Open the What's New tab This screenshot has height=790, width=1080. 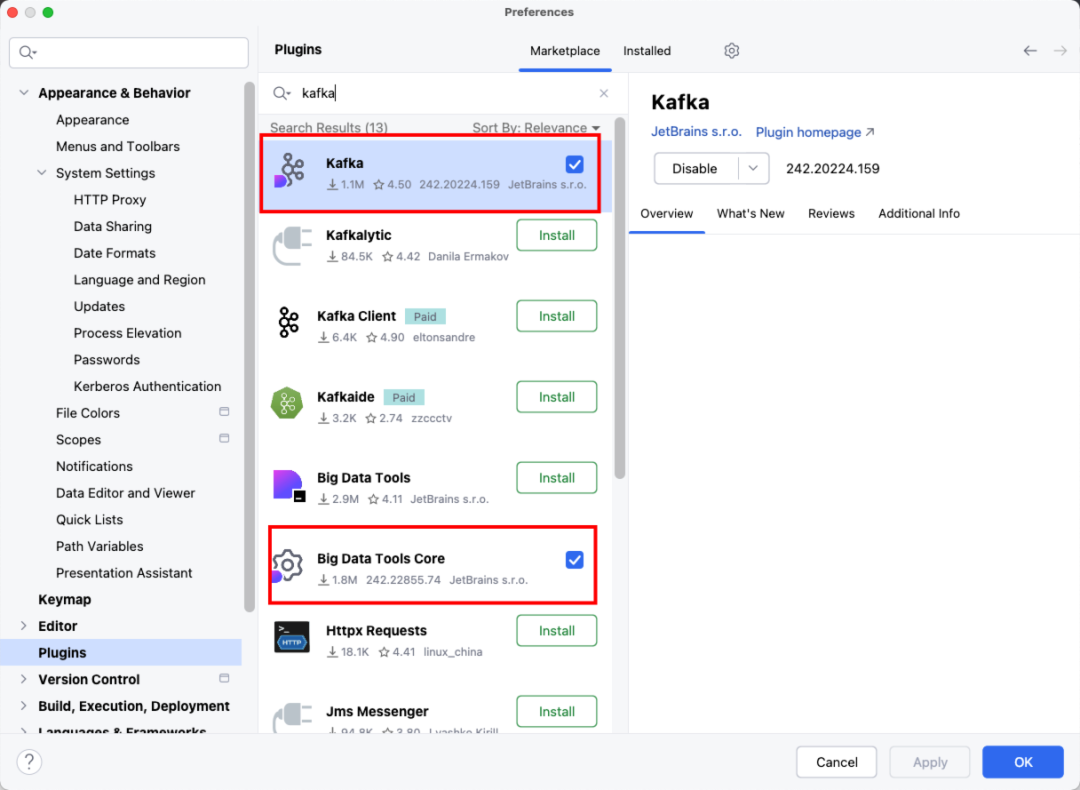tap(751, 214)
